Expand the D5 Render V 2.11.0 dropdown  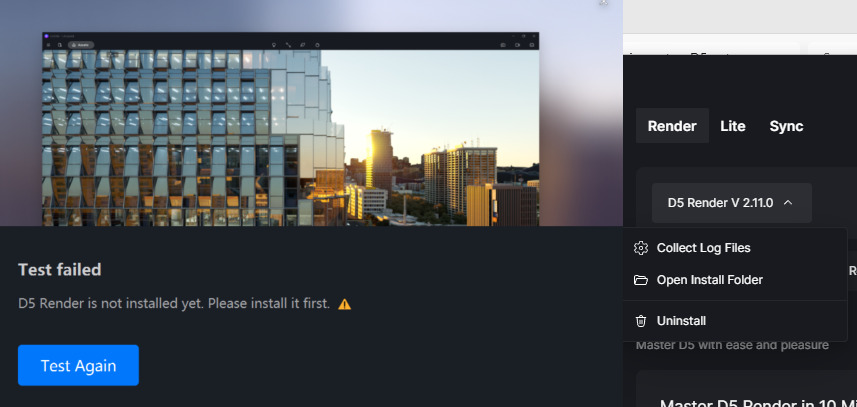point(731,203)
